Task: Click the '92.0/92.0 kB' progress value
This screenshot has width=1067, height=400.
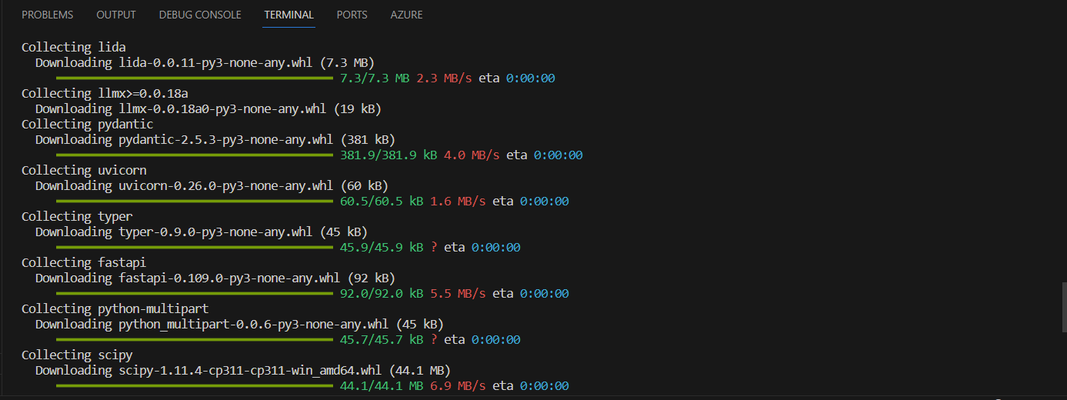Action: [381, 294]
